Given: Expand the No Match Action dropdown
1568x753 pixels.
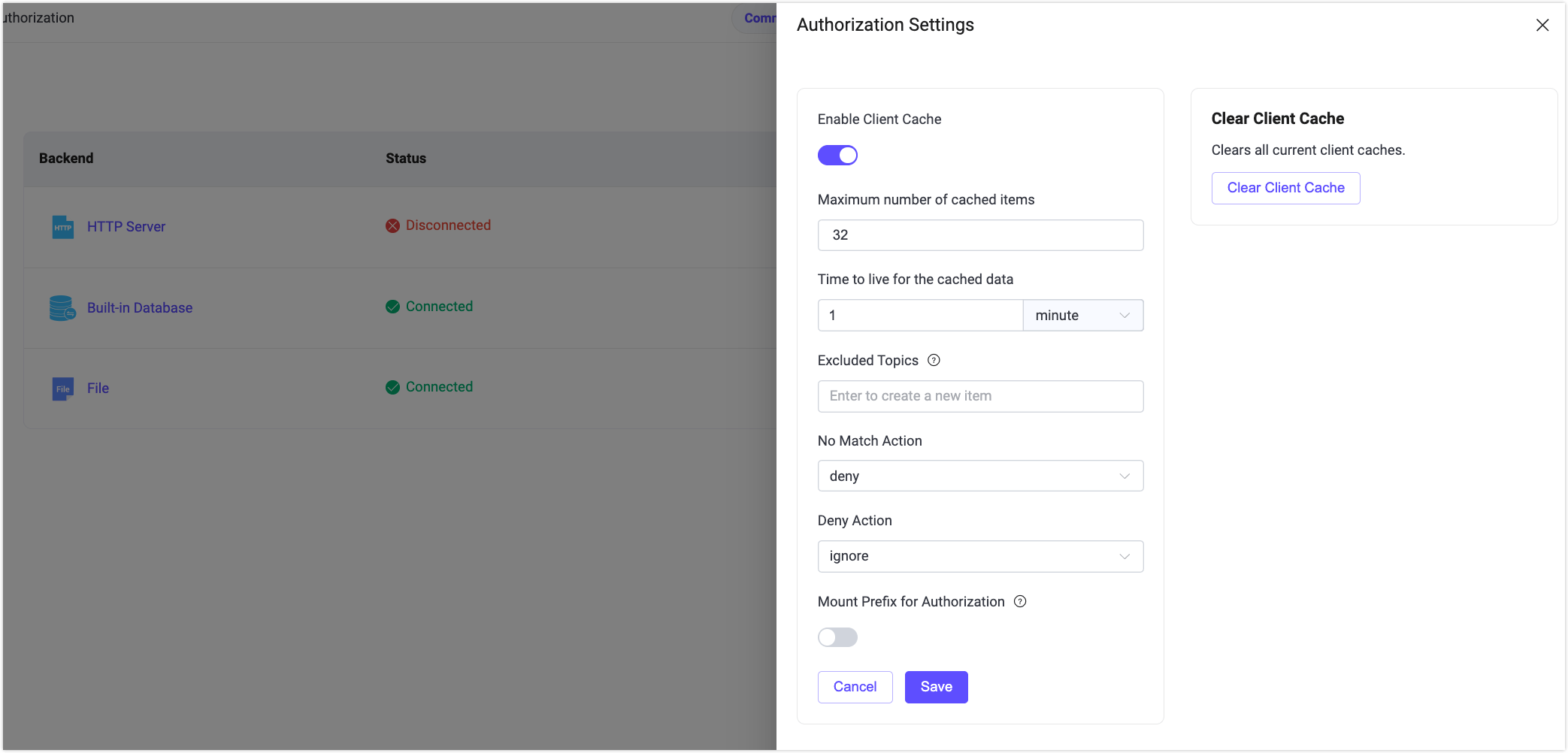Looking at the screenshot, I should pyautogui.click(x=980, y=476).
